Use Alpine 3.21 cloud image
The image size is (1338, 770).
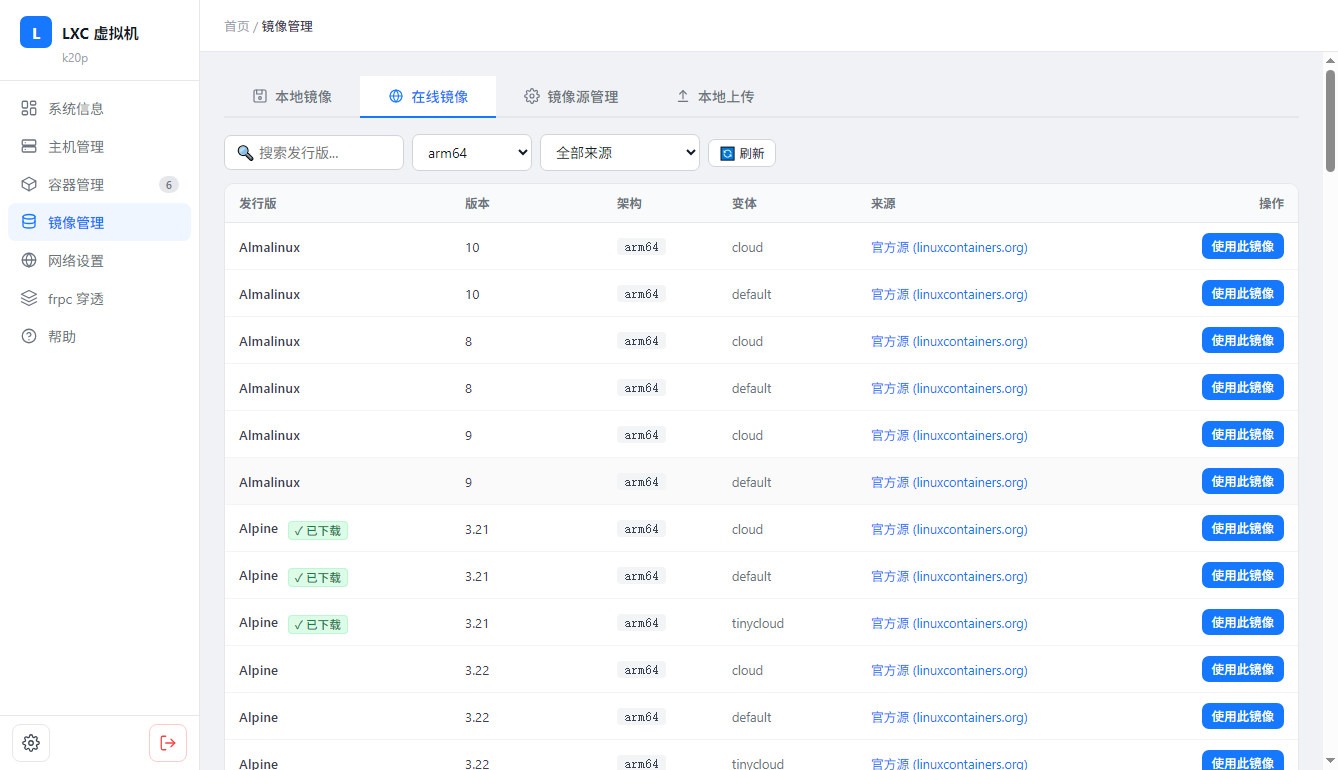coord(1242,528)
